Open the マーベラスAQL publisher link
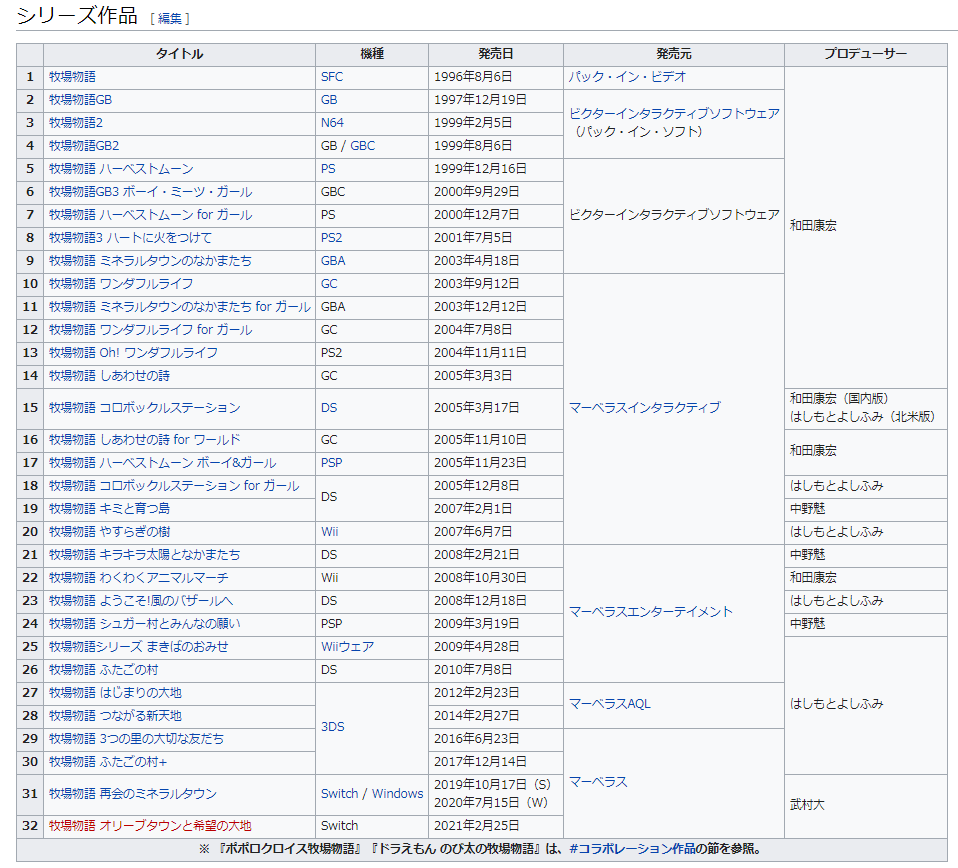This screenshot has width=958, height=868. coord(609,704)
